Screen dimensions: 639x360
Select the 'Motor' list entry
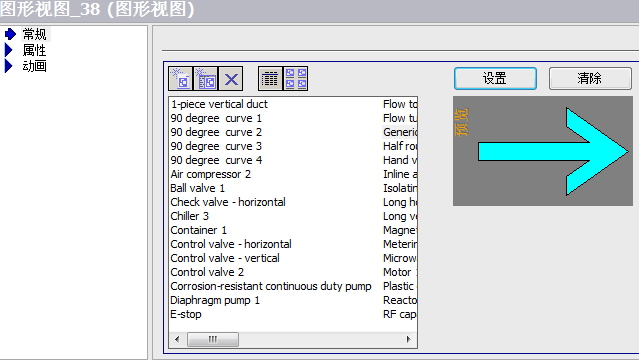pyautogui.click(x=400, y=272)
